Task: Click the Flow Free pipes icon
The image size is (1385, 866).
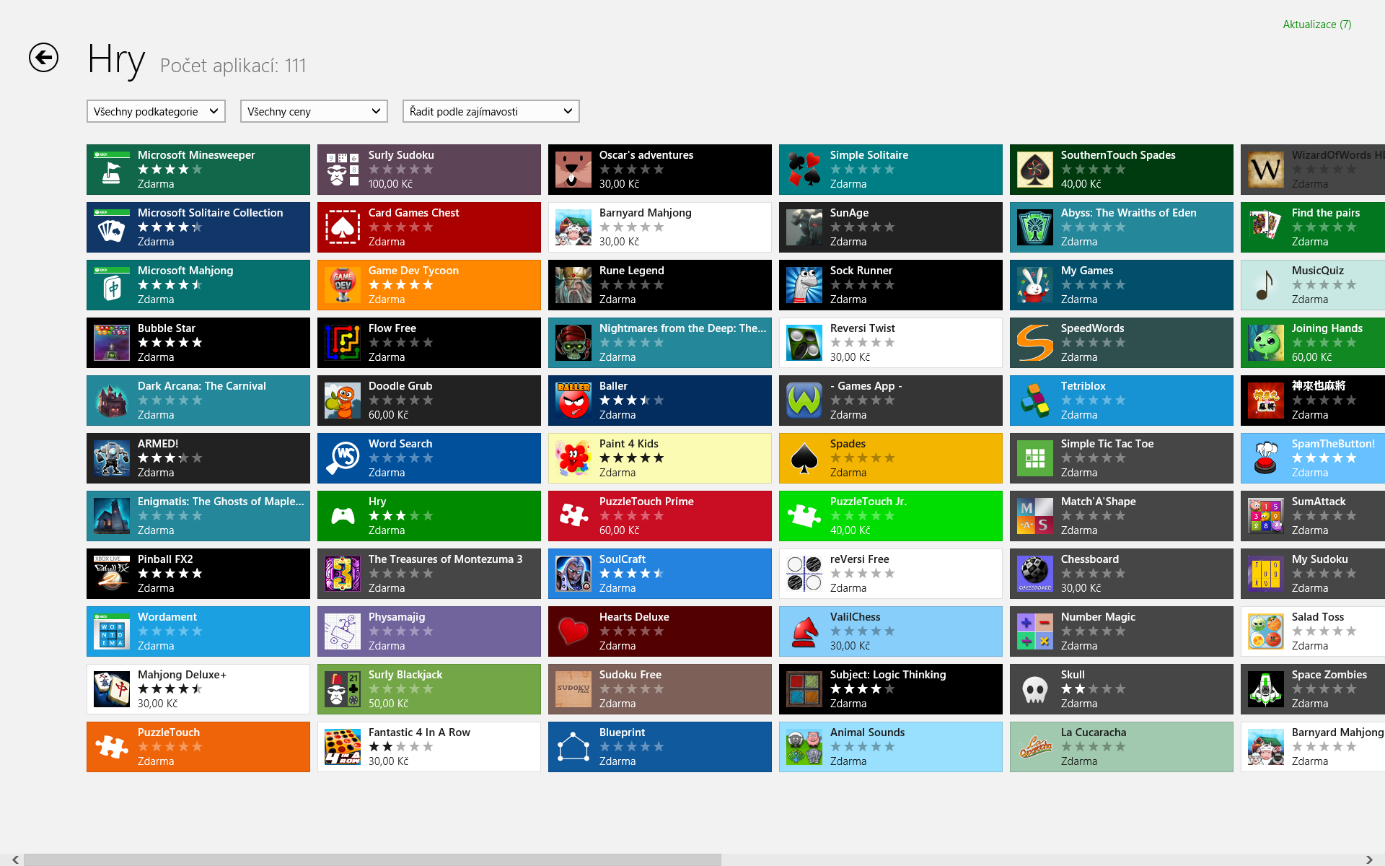Action: pos(343,343)
